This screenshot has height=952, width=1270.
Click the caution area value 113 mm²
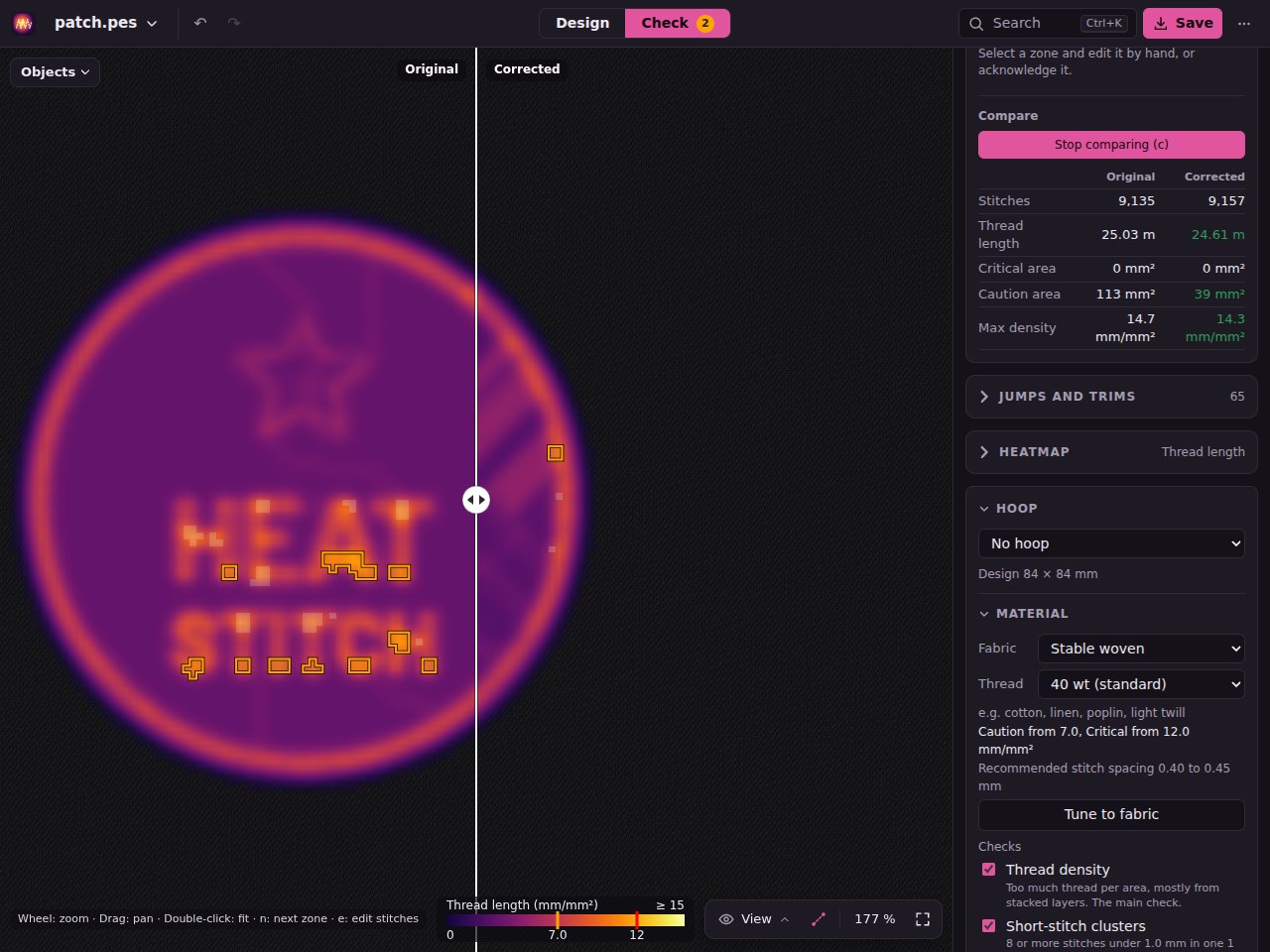1125,295
